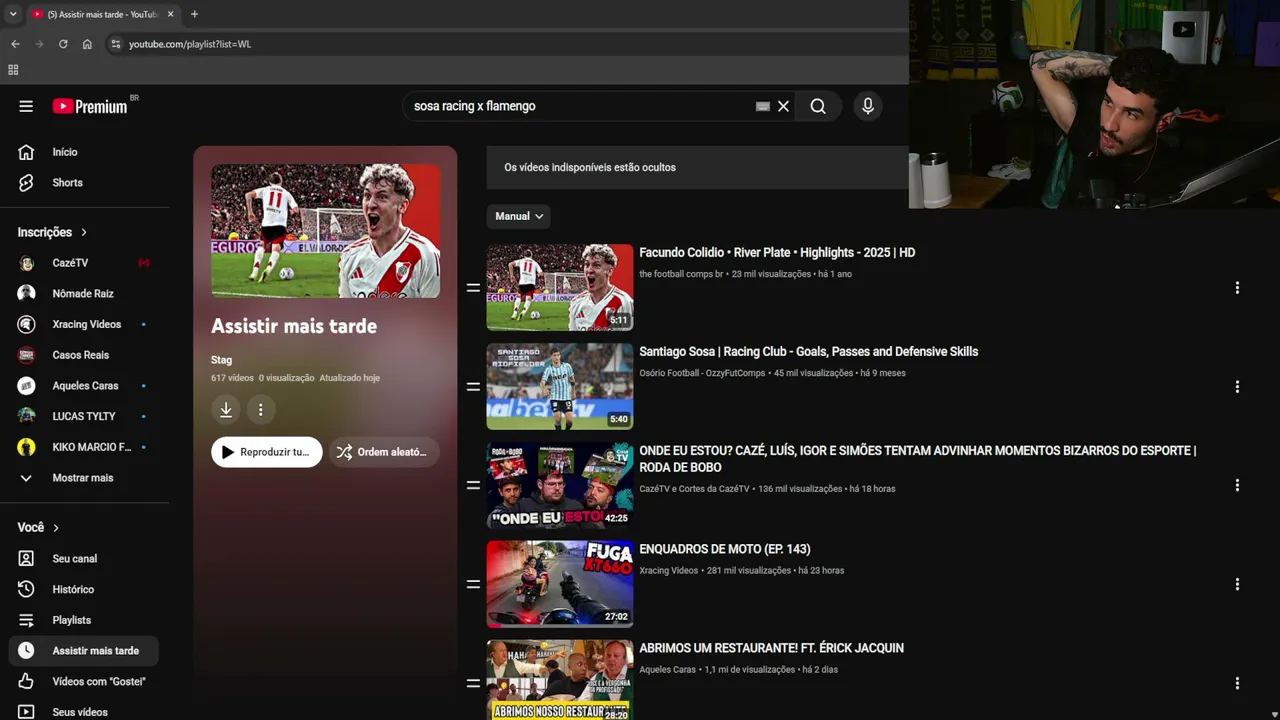The image size is (1280, 720).
Task: Open more options for ENQUADROS DE MOTO video
Action: click(1237, 584)
